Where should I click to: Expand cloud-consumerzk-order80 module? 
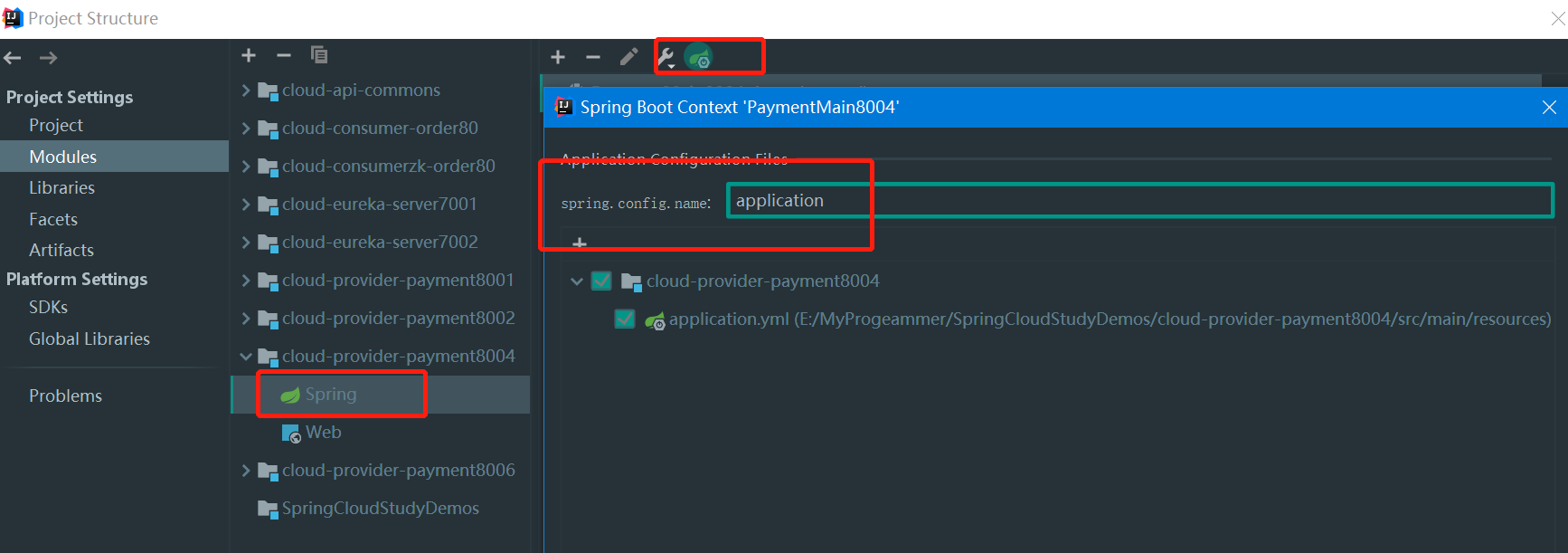246,167
